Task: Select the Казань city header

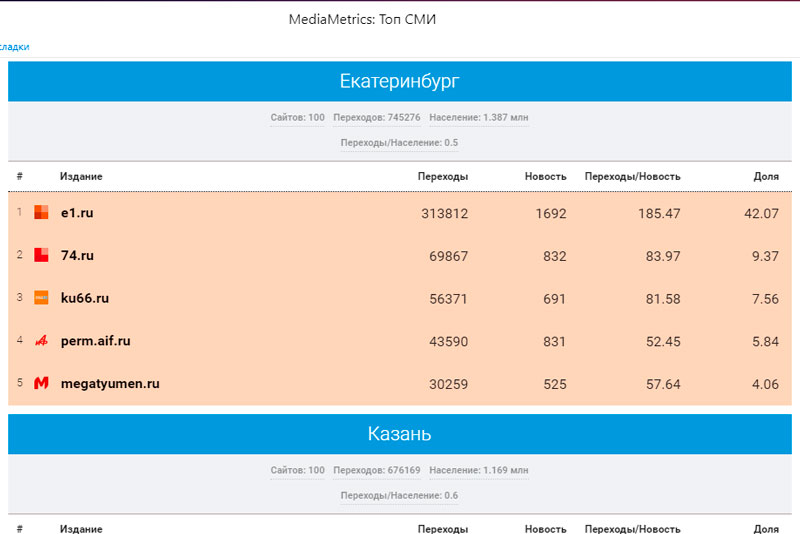Action: [x=399, y=434]
